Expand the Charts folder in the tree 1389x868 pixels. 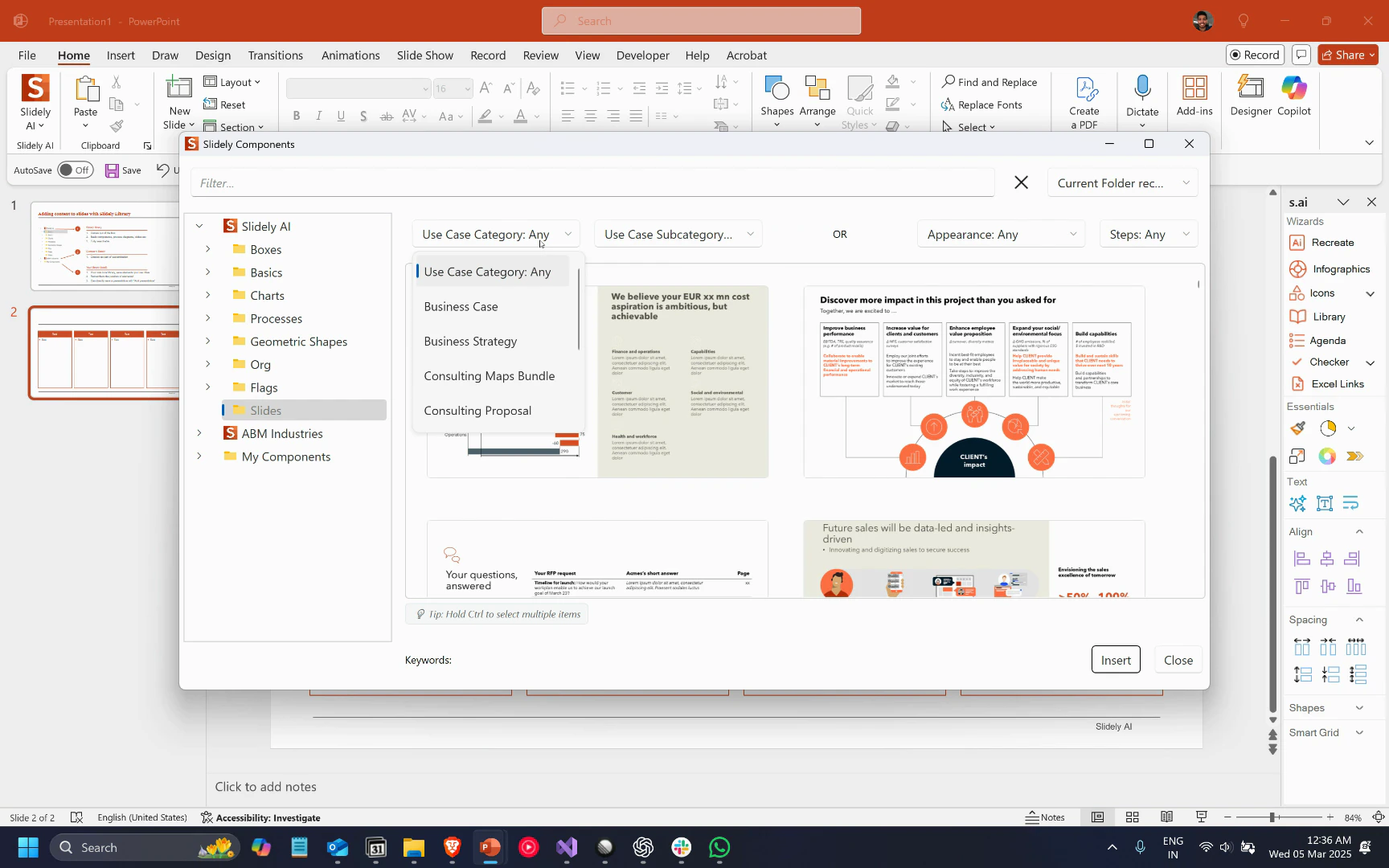click(207, 296)
